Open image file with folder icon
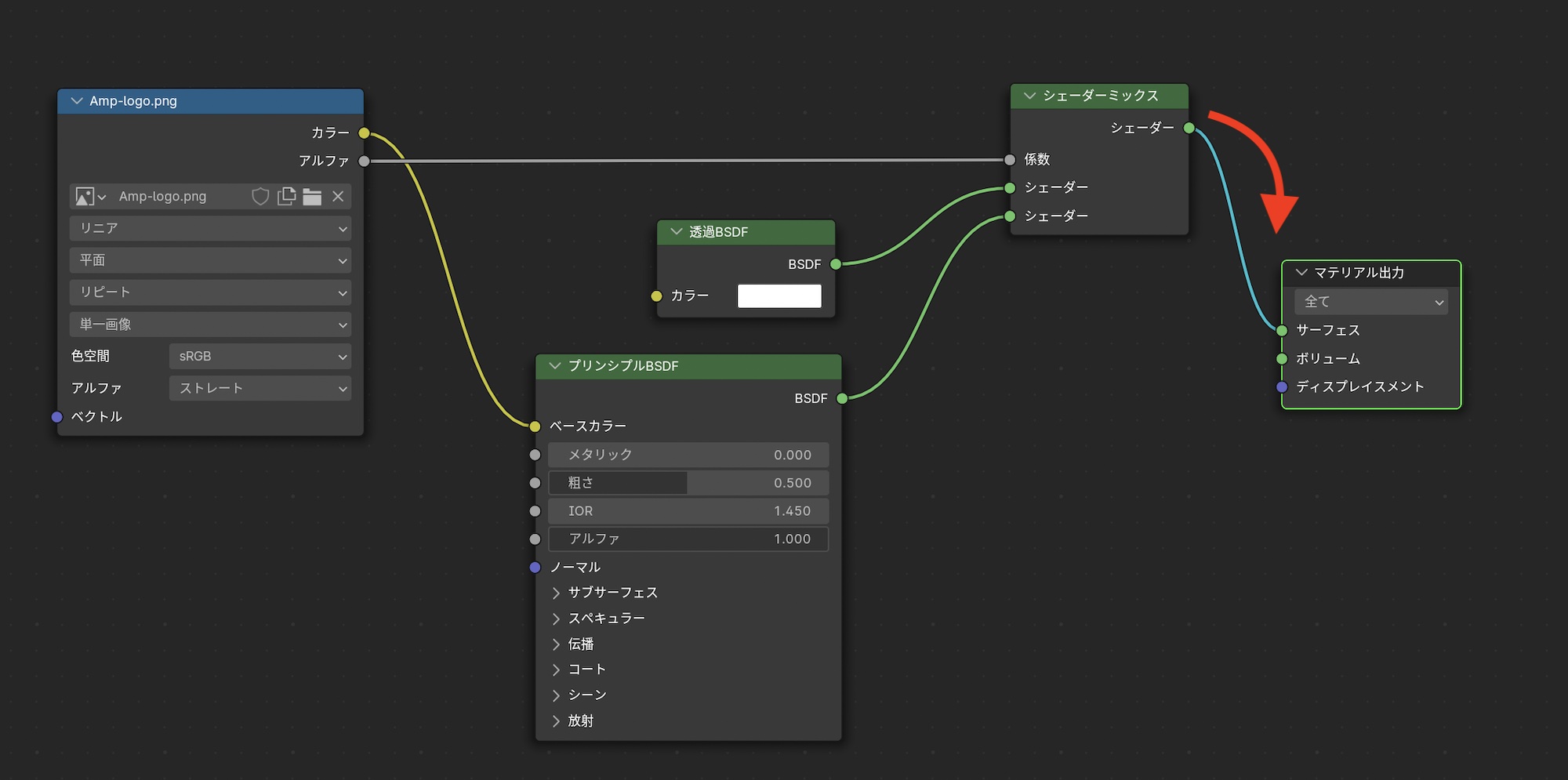Viewport: 1568px width, 780px height. point(312,197)
